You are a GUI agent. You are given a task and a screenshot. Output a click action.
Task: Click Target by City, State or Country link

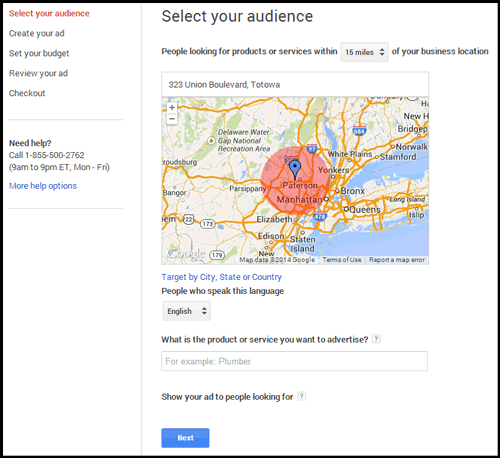tap(222, 277)
